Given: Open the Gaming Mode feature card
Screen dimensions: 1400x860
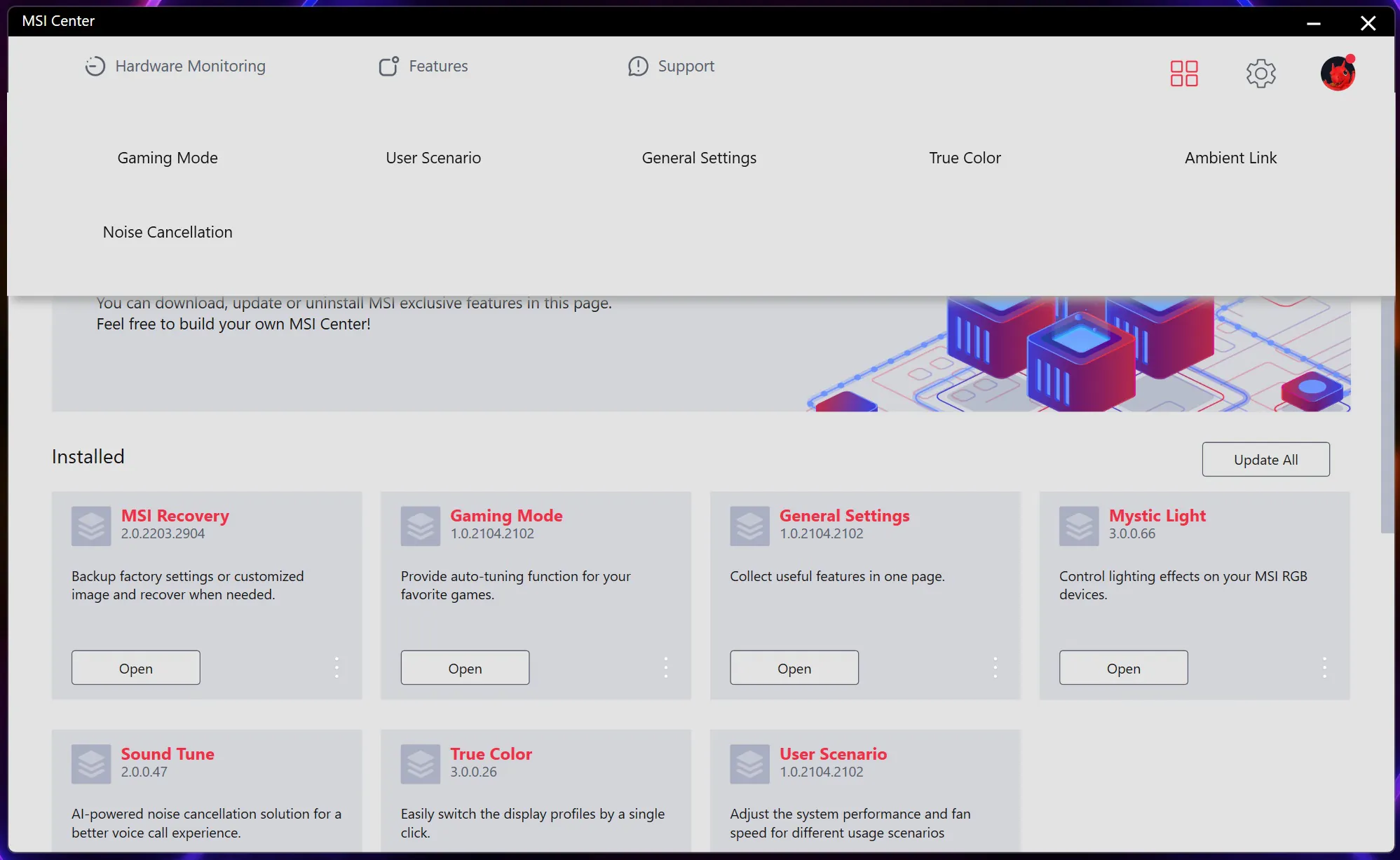Looking at the screenshot, I should pyautogui.click(x=465, y=668).
